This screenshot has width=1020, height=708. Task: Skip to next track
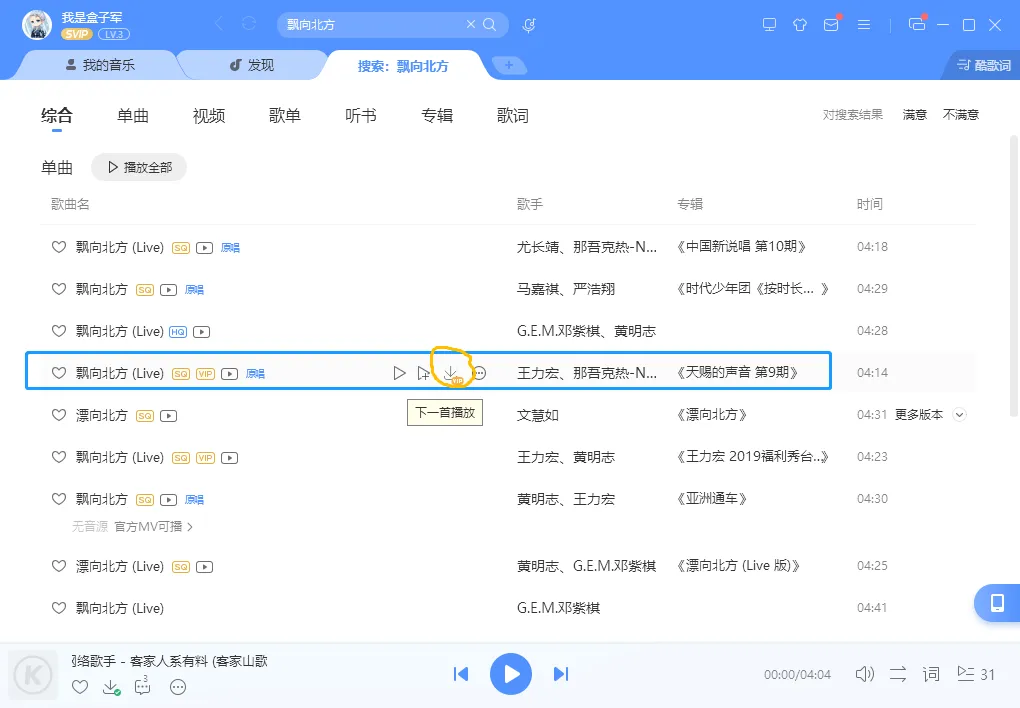(x=561, y=674)
